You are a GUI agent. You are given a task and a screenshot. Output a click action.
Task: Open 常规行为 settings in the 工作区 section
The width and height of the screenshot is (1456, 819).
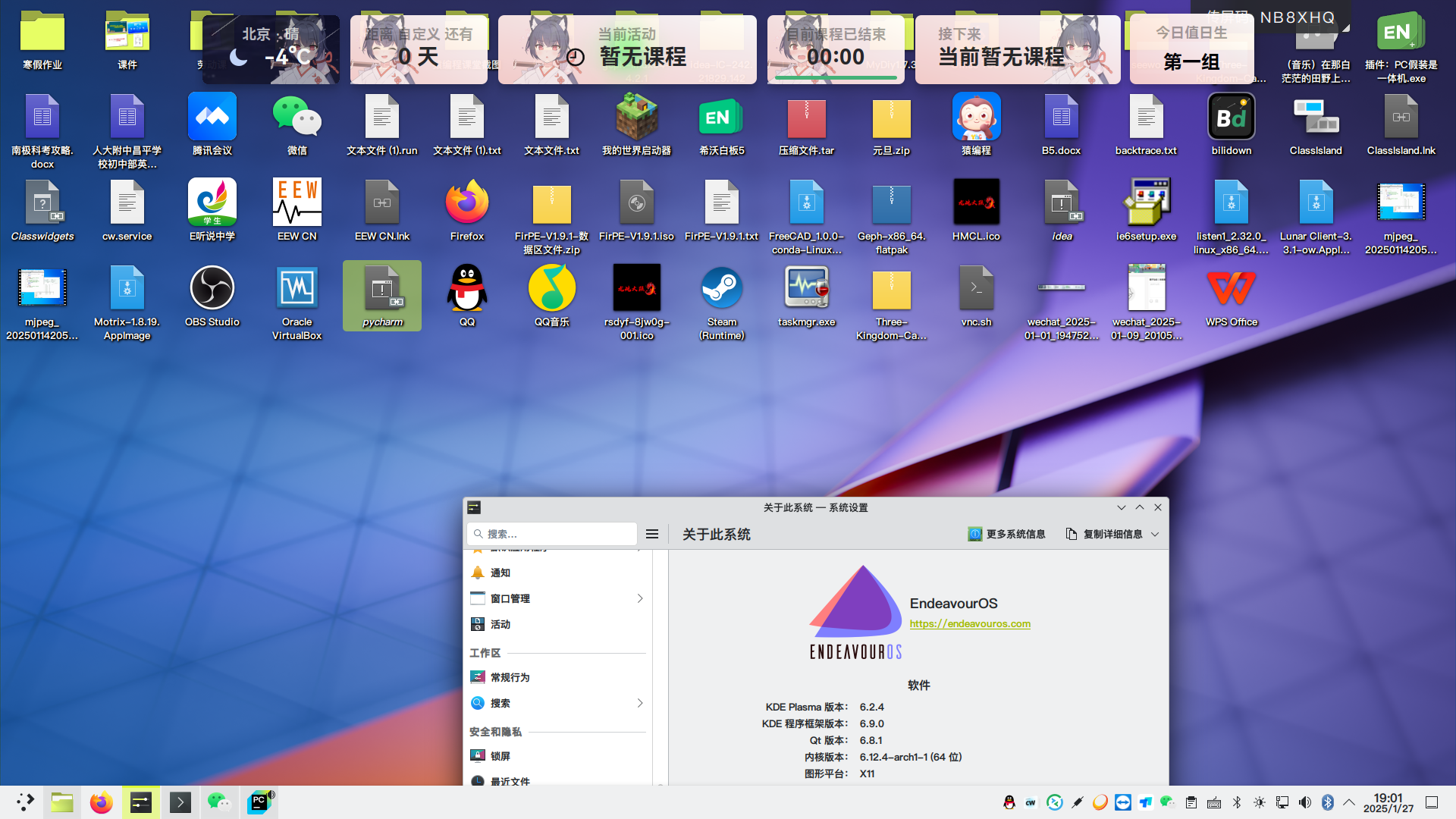(x=508, y=676)
